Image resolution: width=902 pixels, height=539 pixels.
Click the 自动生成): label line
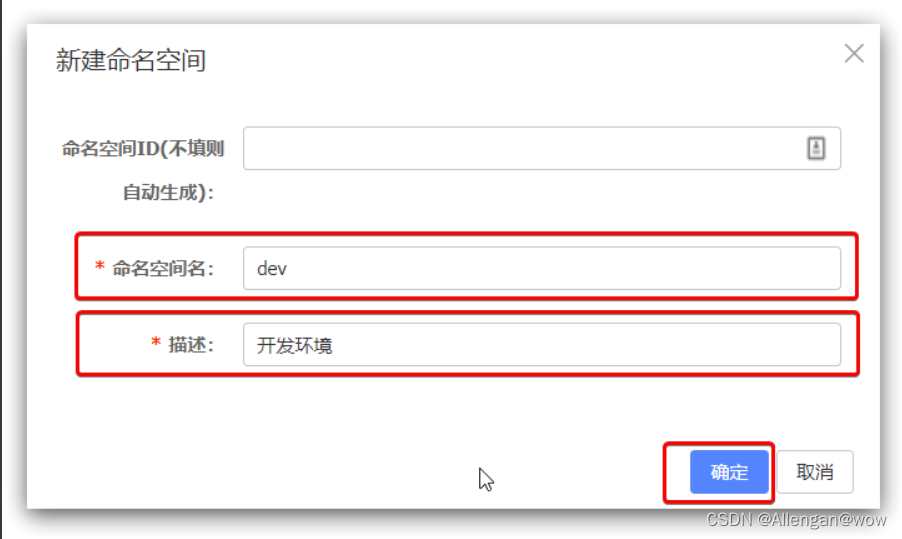(x=169, y=192)
